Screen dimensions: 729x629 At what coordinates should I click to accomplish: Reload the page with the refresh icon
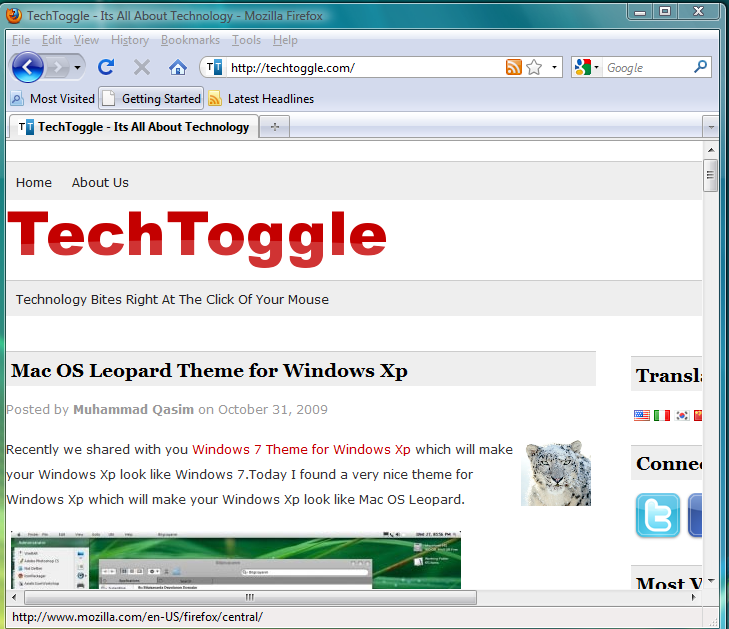coord(106,68)
